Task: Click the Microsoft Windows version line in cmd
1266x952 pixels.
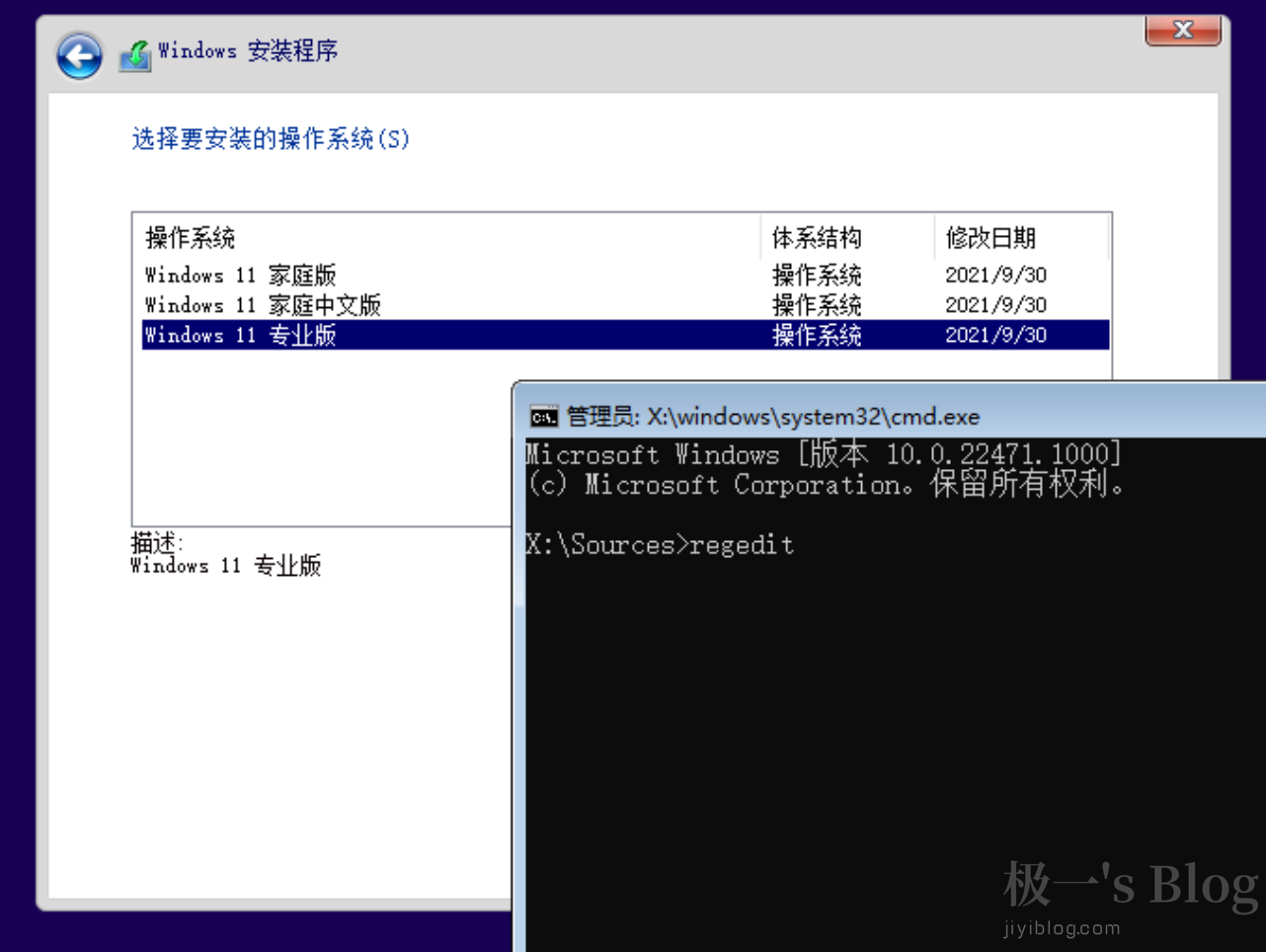Action: tap(824, 454)
